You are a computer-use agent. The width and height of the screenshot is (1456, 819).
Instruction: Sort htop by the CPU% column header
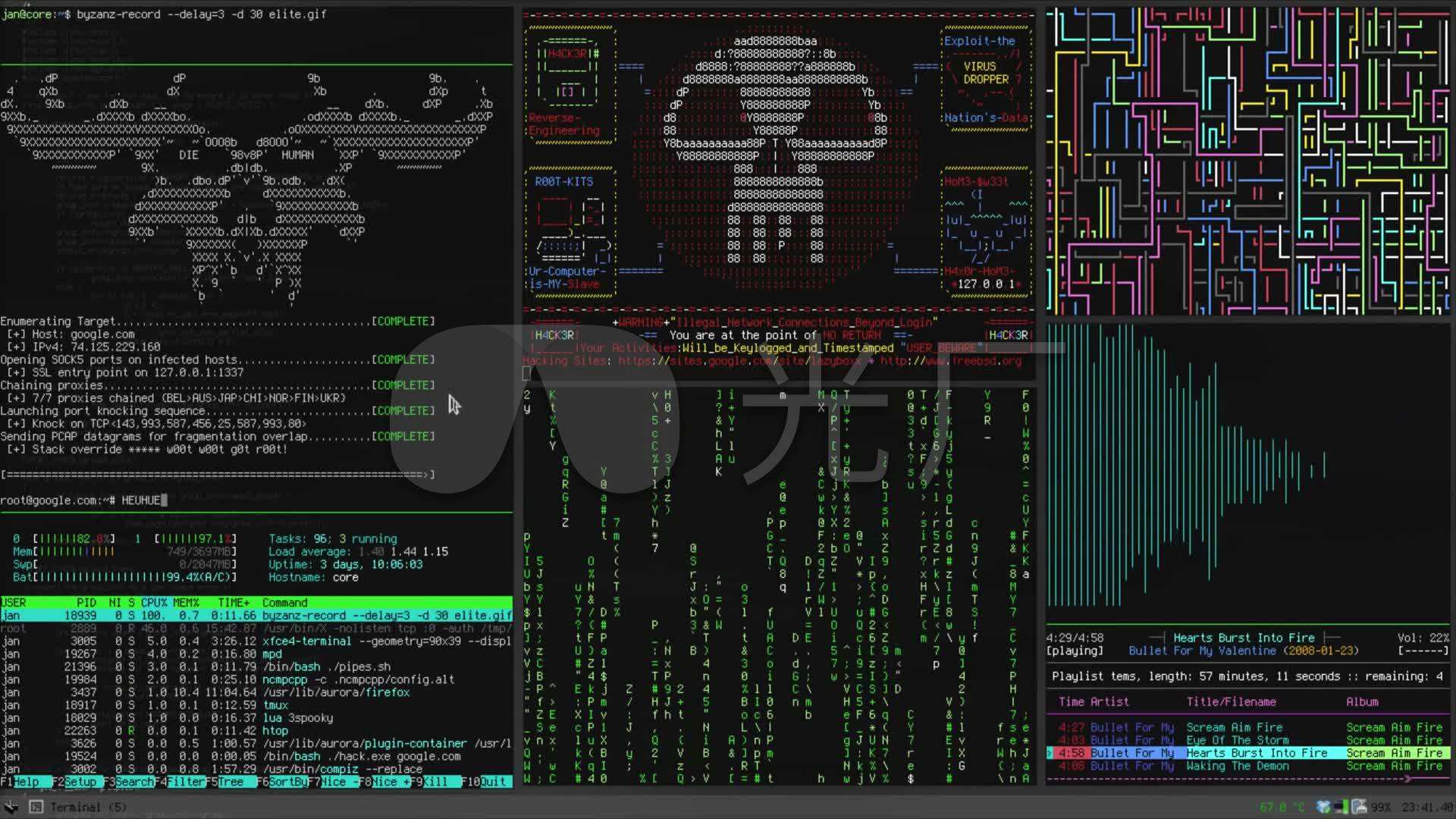(153, 603)
